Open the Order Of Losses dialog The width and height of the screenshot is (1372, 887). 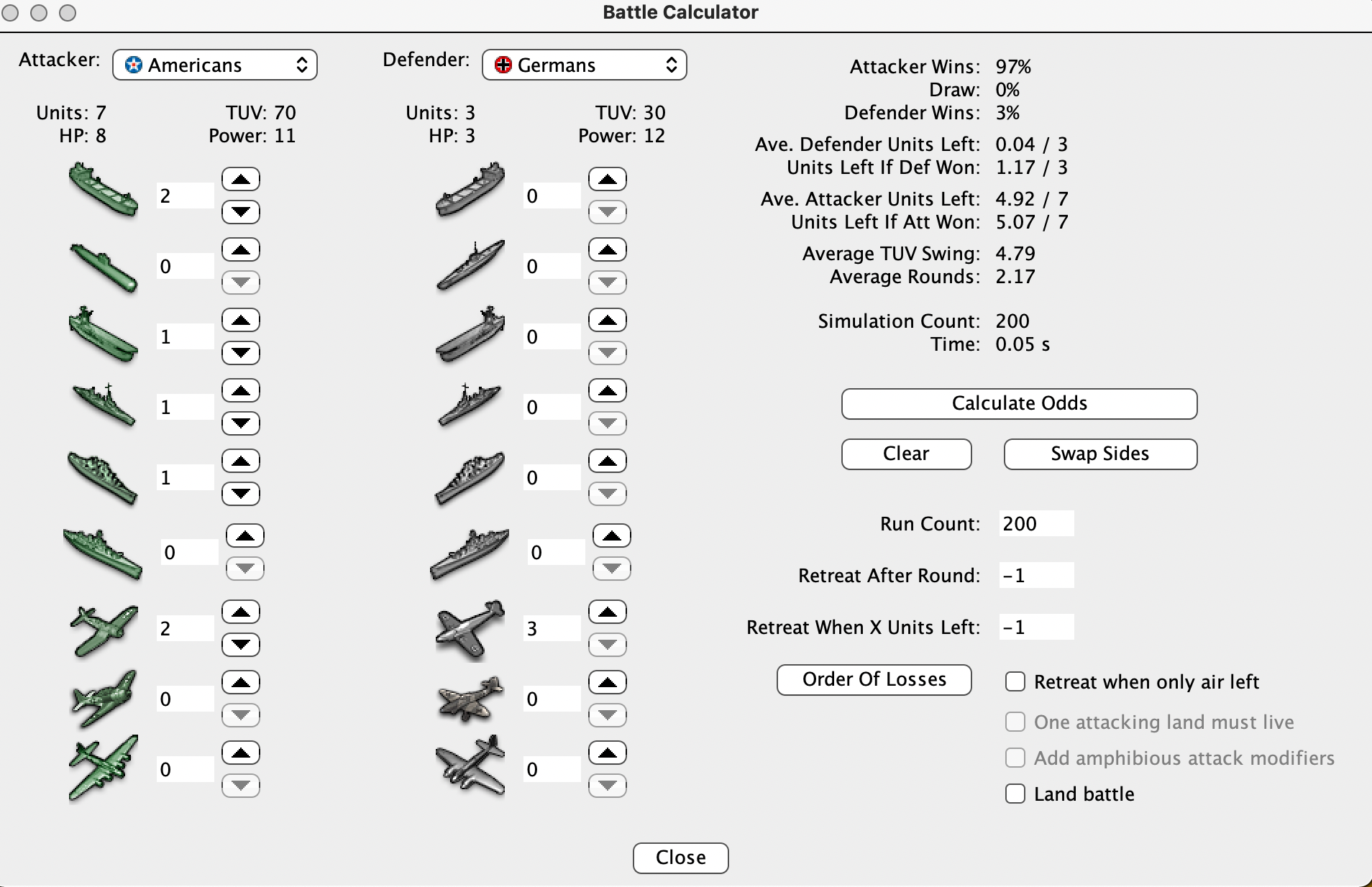coord(874,679)
